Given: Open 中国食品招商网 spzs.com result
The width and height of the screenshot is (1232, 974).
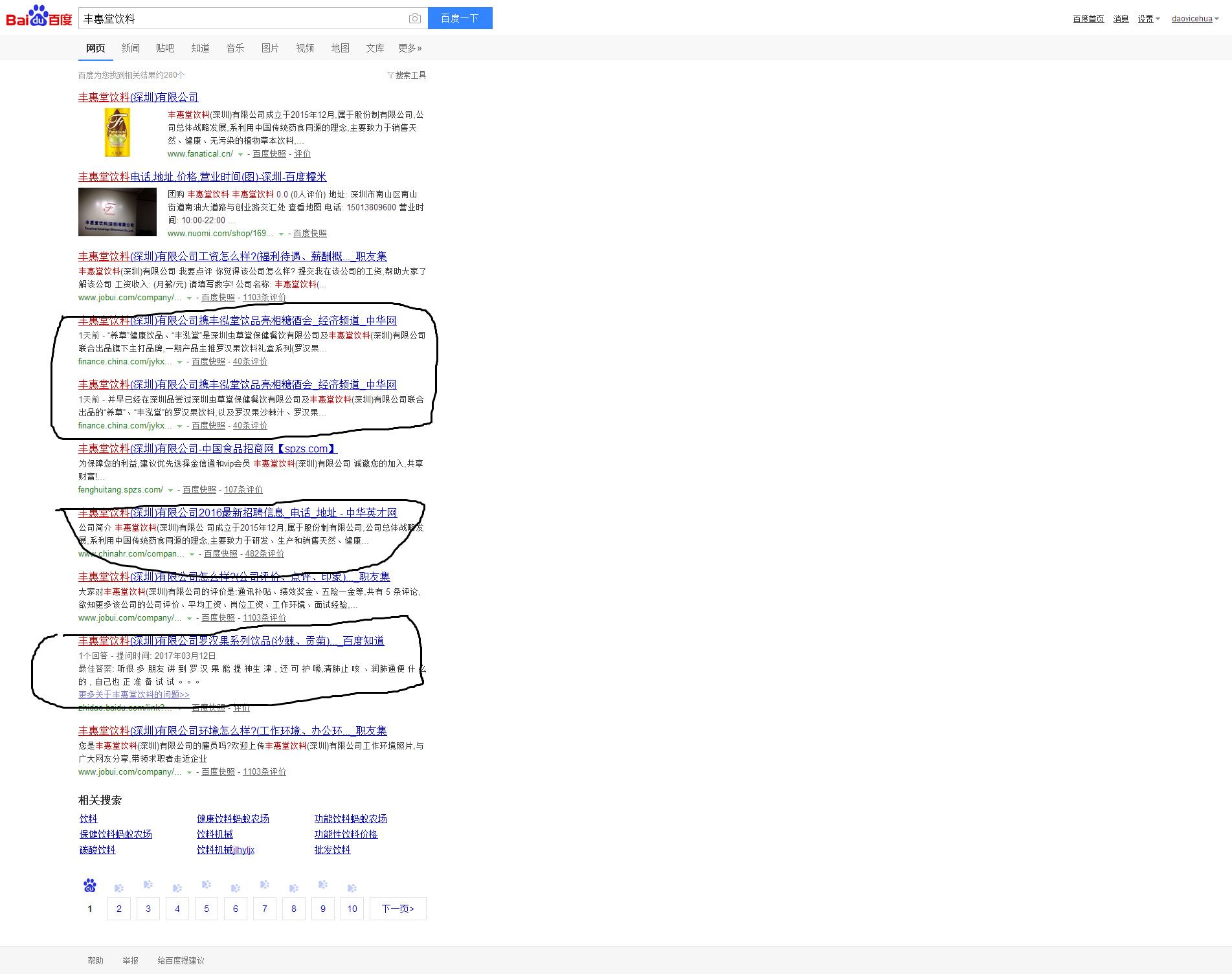Looking at the screenshot, I should point(208,448).
